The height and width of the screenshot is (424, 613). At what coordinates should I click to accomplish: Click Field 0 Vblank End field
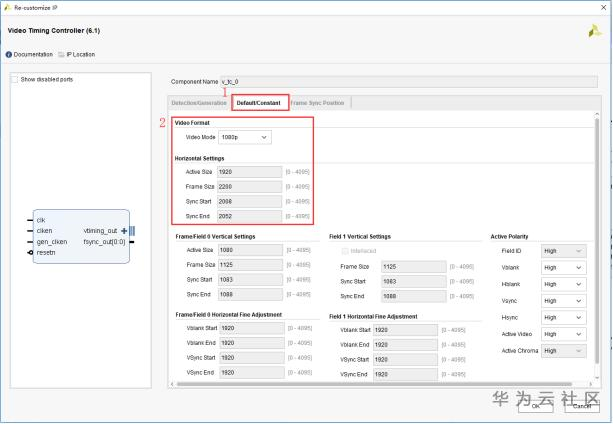coord(252,343)
